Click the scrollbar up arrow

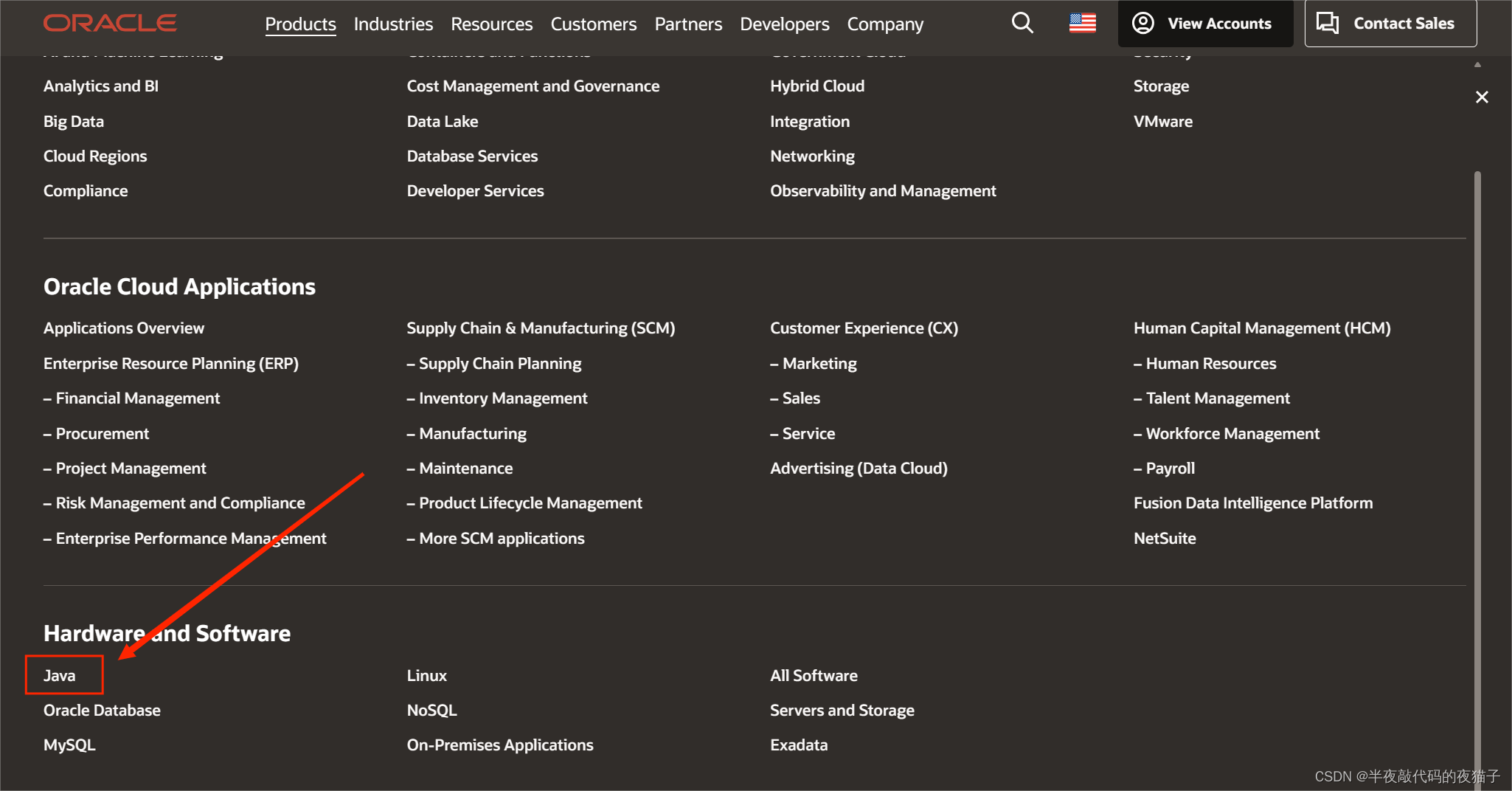pos(1477,64)
